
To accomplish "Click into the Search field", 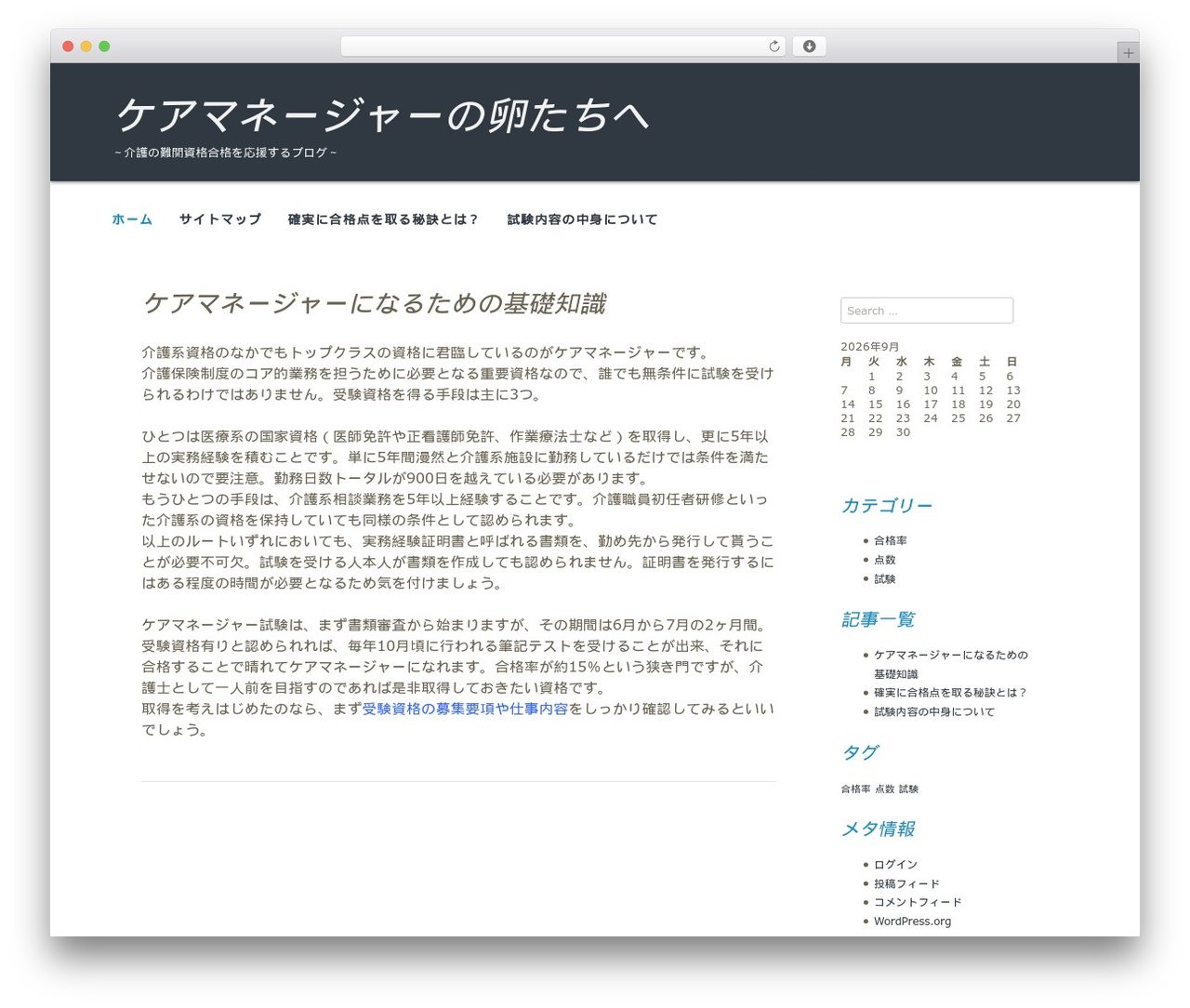I will click(927, 311).
